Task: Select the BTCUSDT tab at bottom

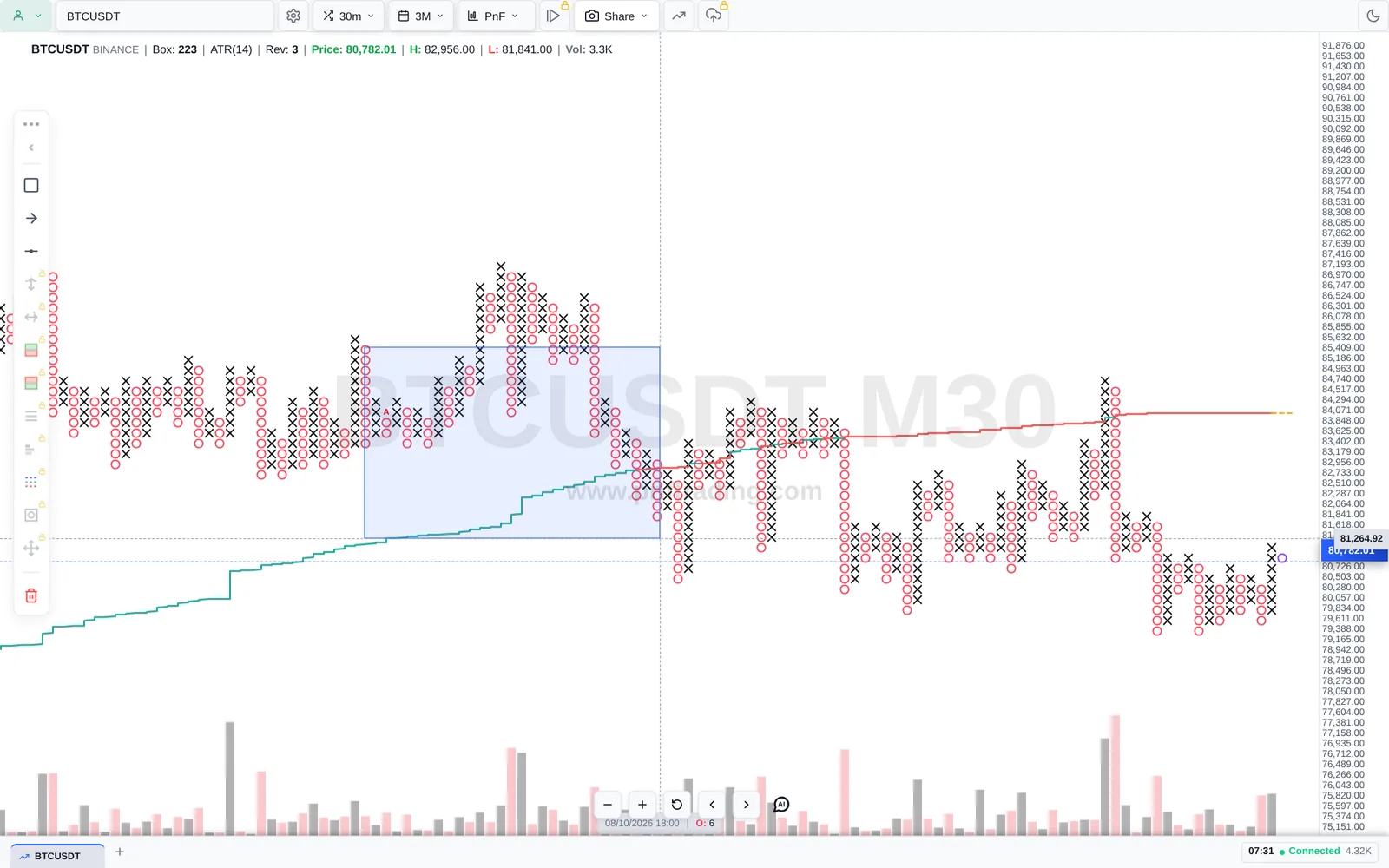Action: click(57, 856)
